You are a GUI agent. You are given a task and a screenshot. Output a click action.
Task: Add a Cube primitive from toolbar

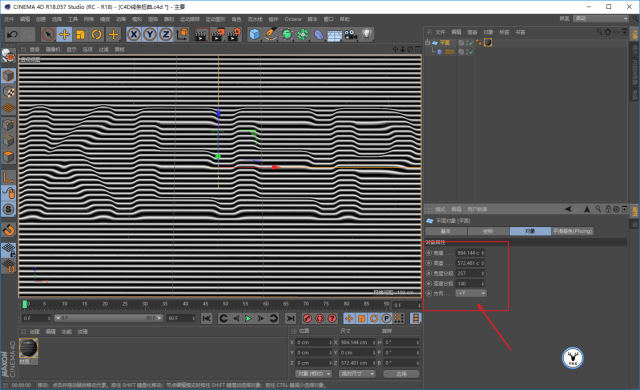pyautogui.click(x=254, y=35)
